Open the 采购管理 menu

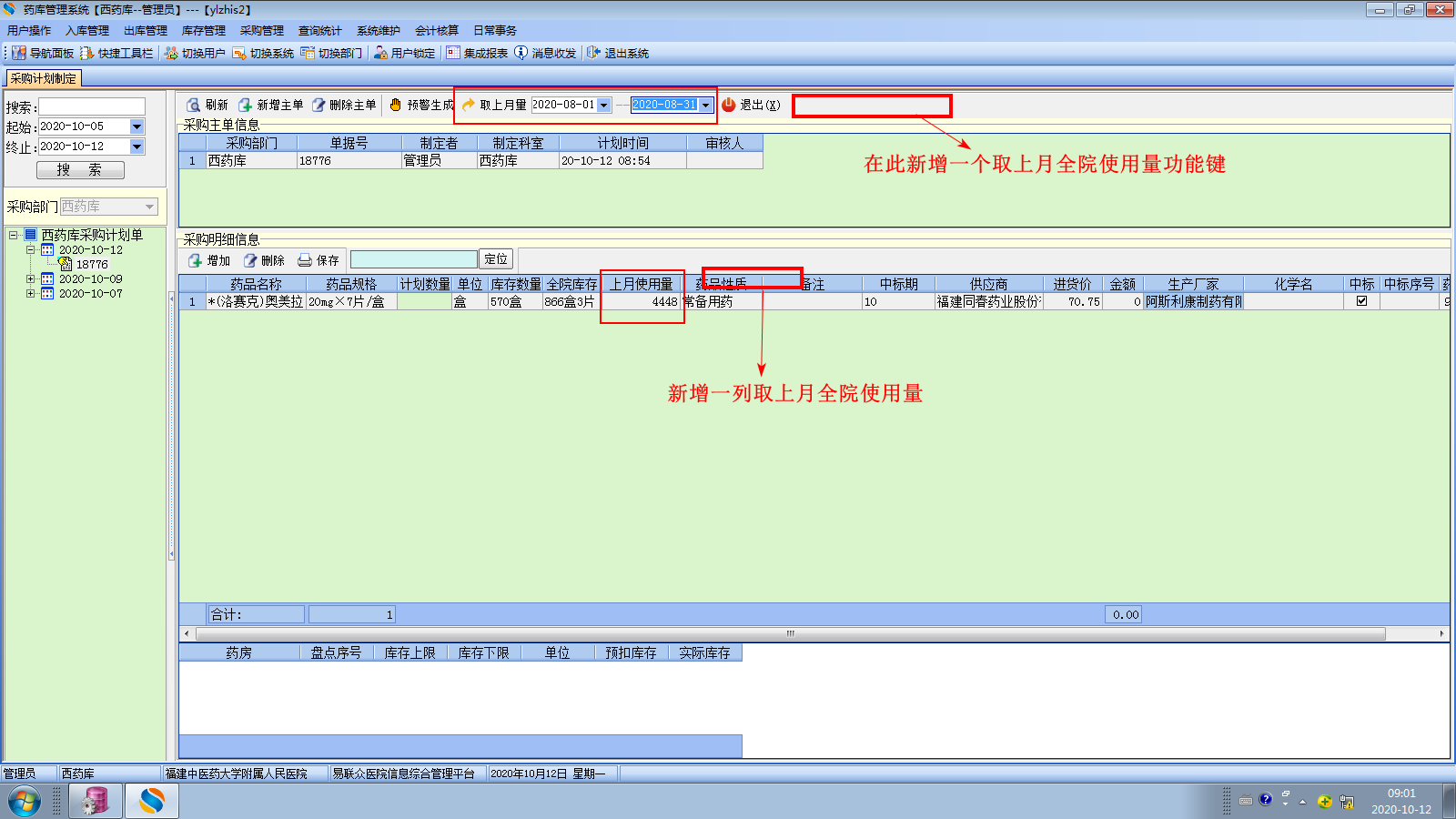pyautogui.click(x=262, y=31)
